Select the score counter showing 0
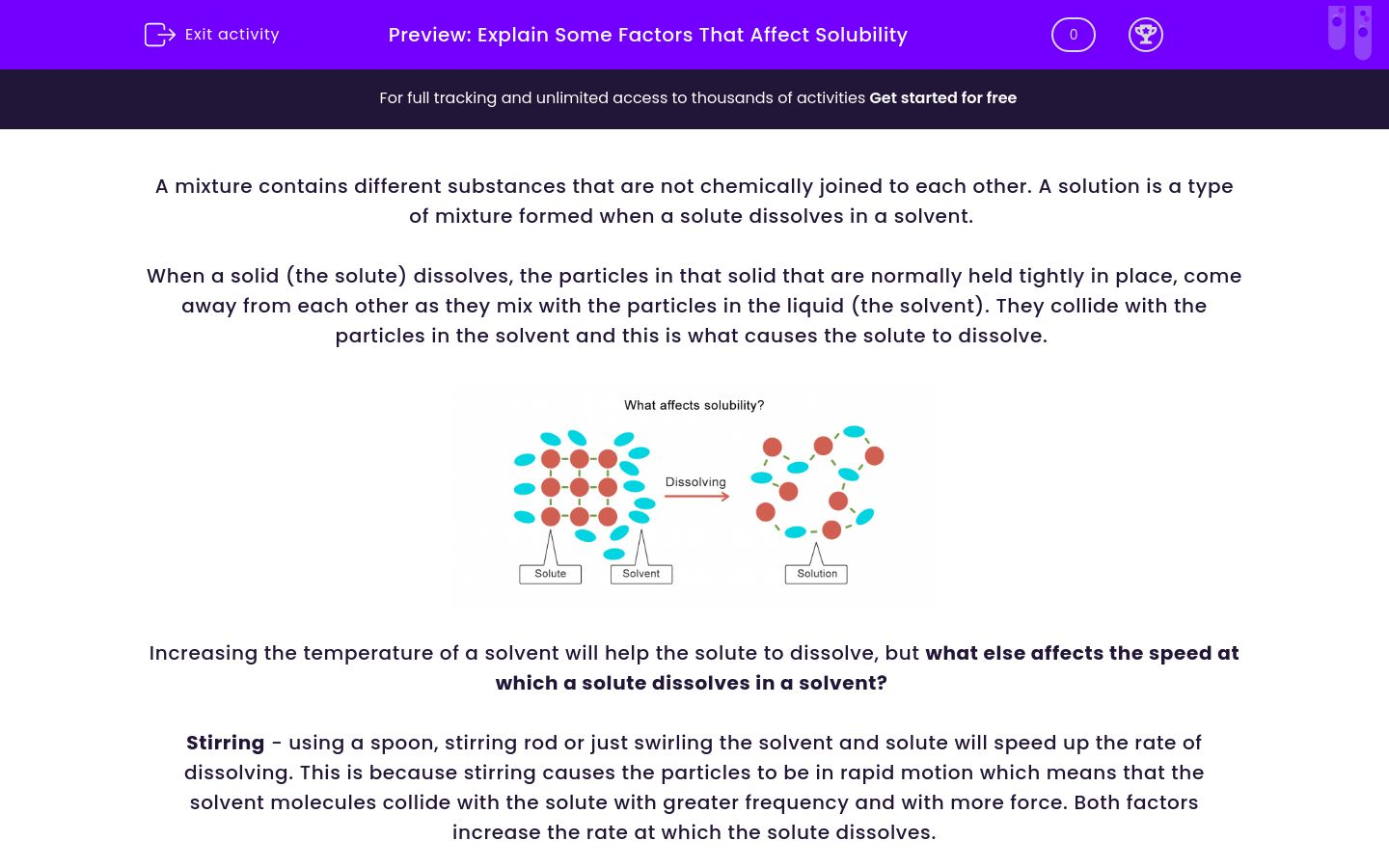 pos(1073,34)
